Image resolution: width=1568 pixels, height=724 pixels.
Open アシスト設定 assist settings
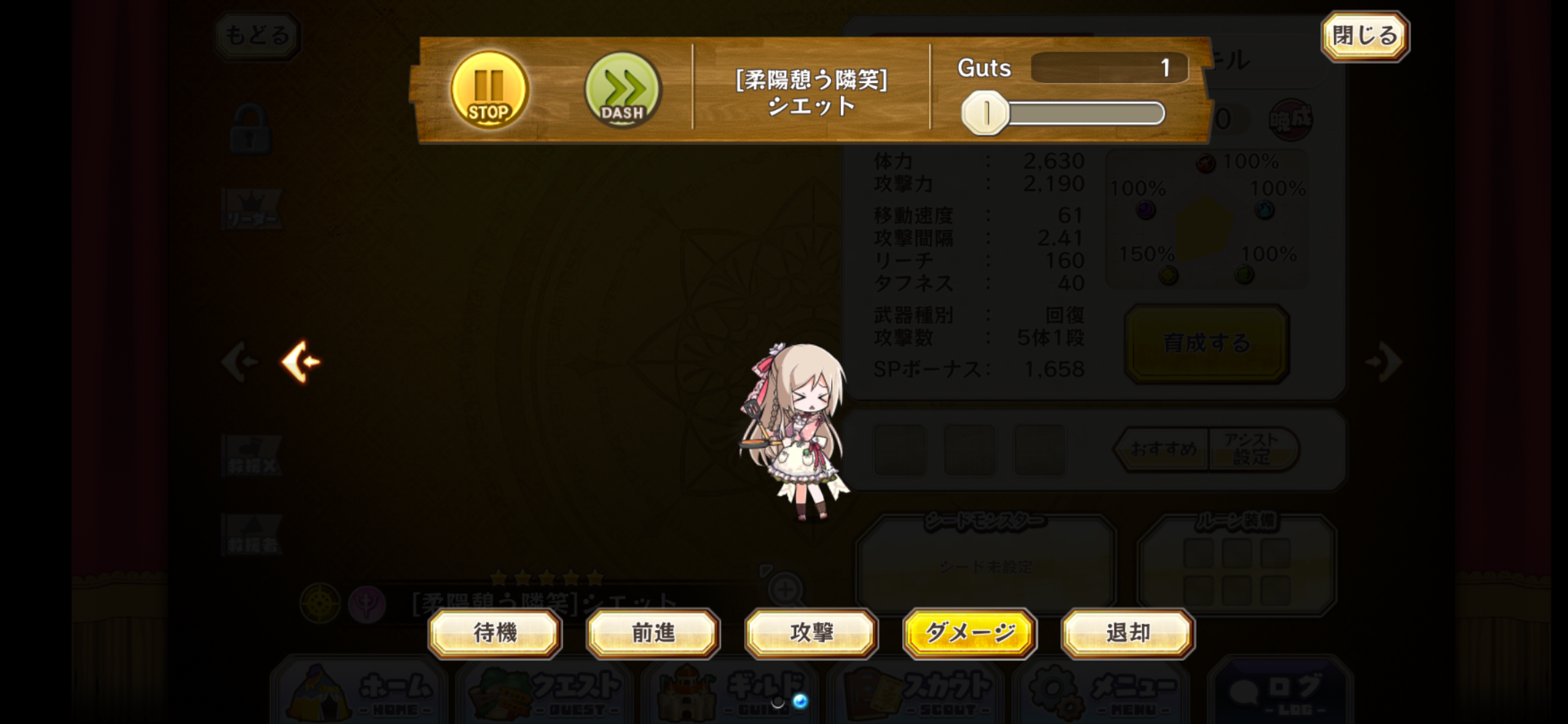pyautogui.click(x=1252, y=448)
